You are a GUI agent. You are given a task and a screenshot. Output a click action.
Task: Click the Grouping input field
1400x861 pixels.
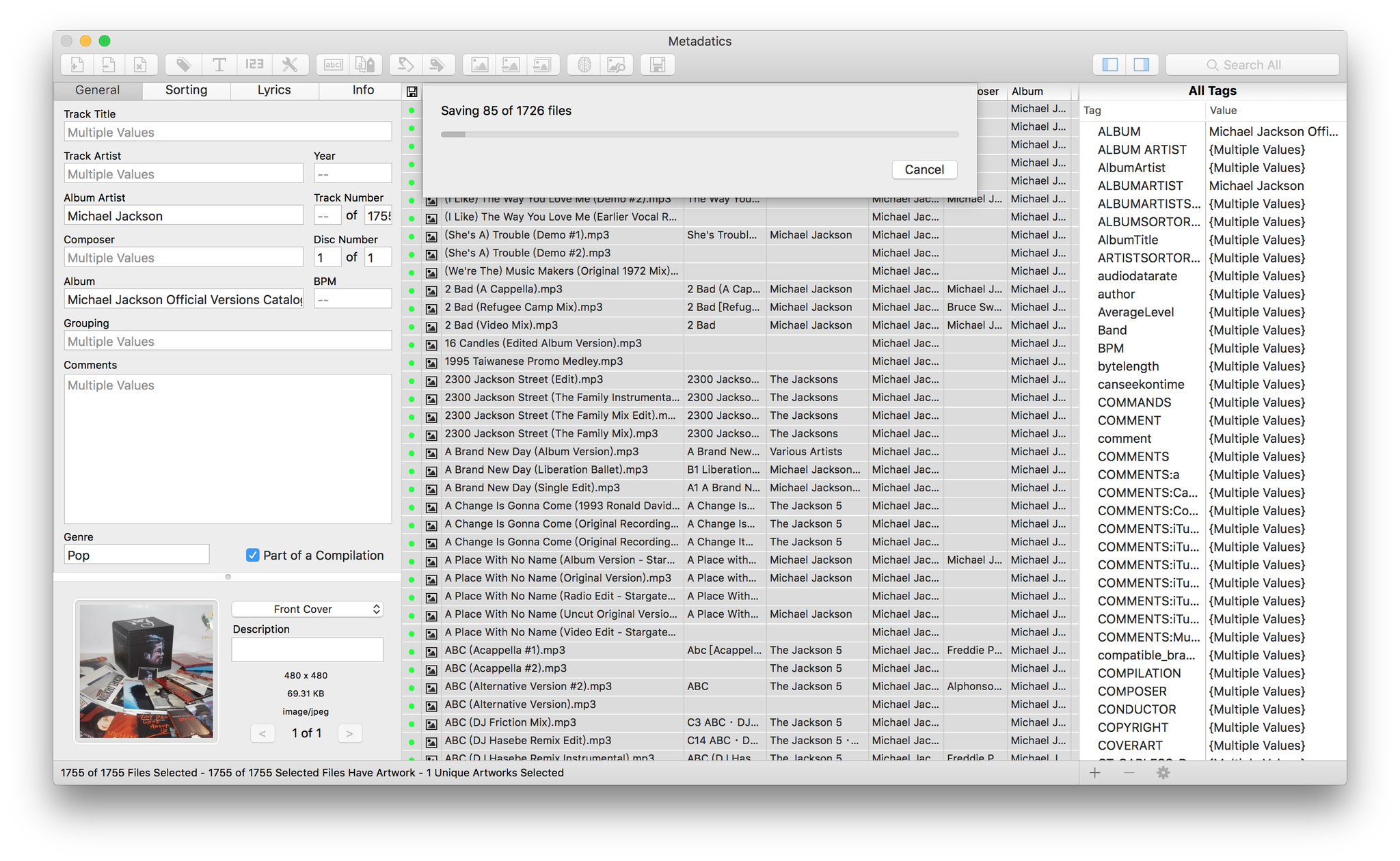tap(228, 341)
